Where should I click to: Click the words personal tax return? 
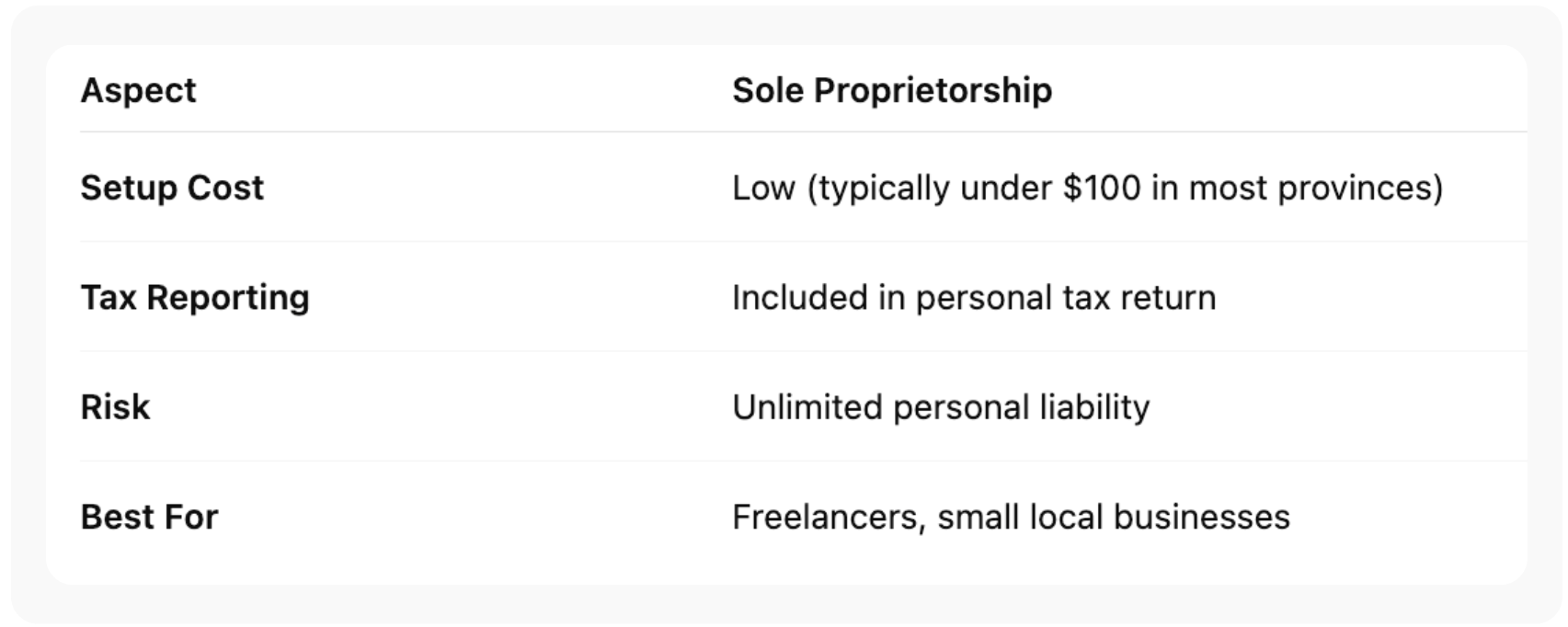tap(1065, 297)
